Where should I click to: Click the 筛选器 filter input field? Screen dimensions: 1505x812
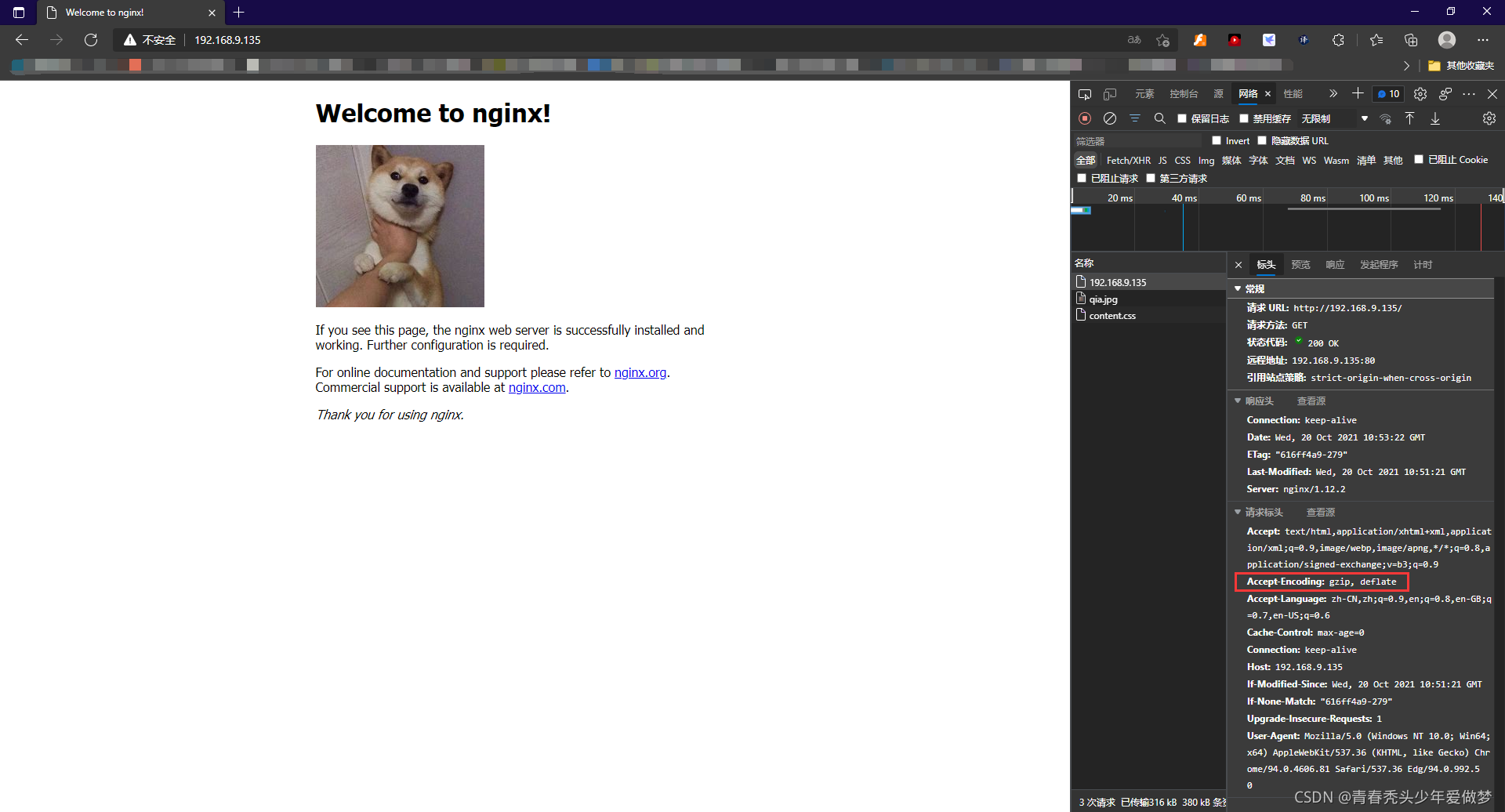pos(1137,141)
